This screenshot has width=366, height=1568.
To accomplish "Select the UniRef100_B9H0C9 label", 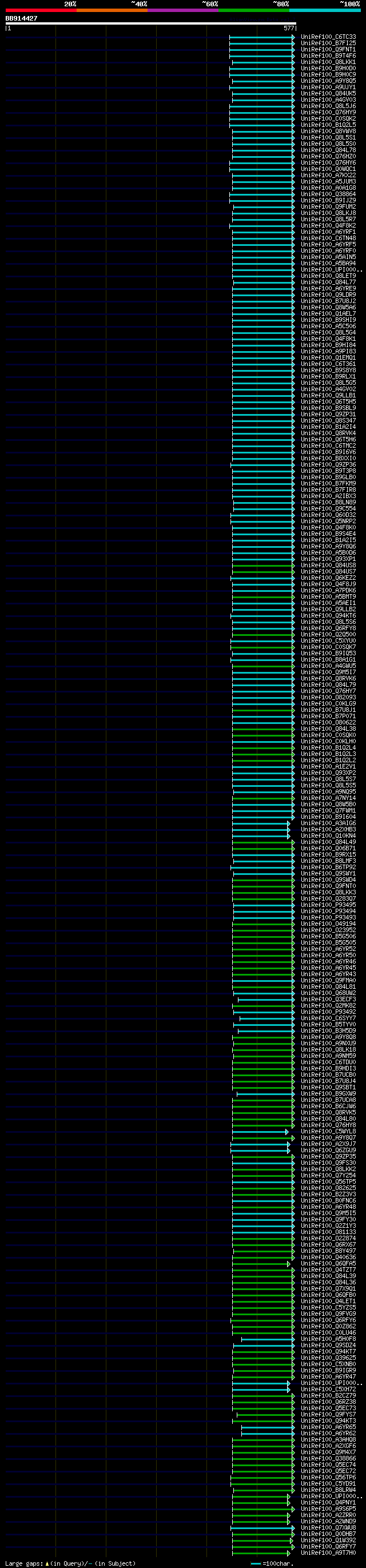I will (x=328, y=75).
